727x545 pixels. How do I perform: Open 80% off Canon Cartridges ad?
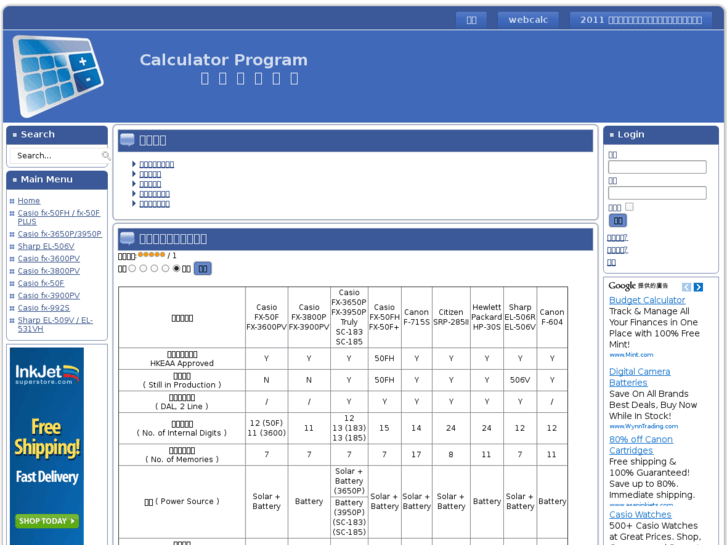coord(641,445)
